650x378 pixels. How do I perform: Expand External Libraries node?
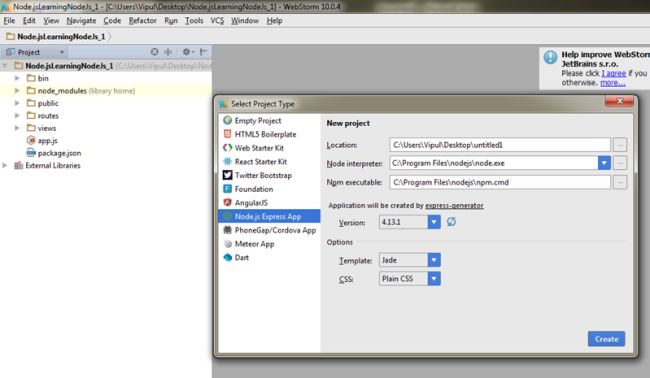[5, 165]
